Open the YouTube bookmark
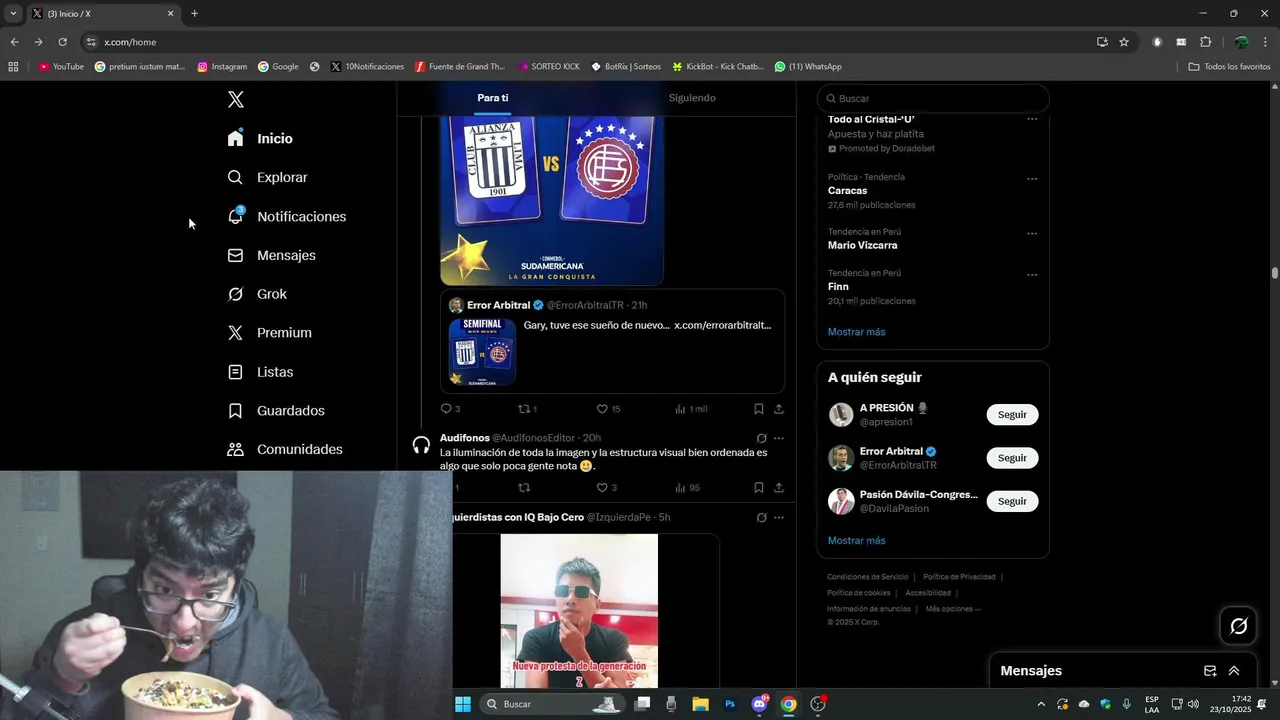Viewport: 1280px width, 720px height. (x=61, y=67)
